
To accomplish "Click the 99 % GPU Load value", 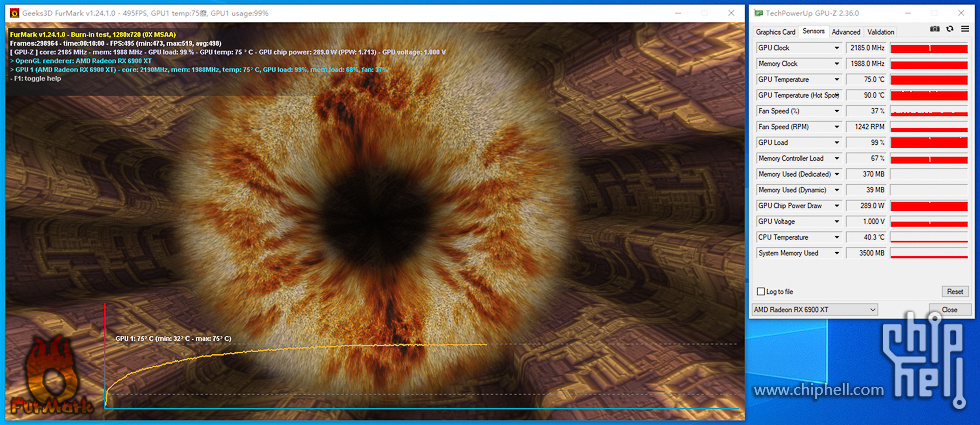I will (x=866, y=142).
